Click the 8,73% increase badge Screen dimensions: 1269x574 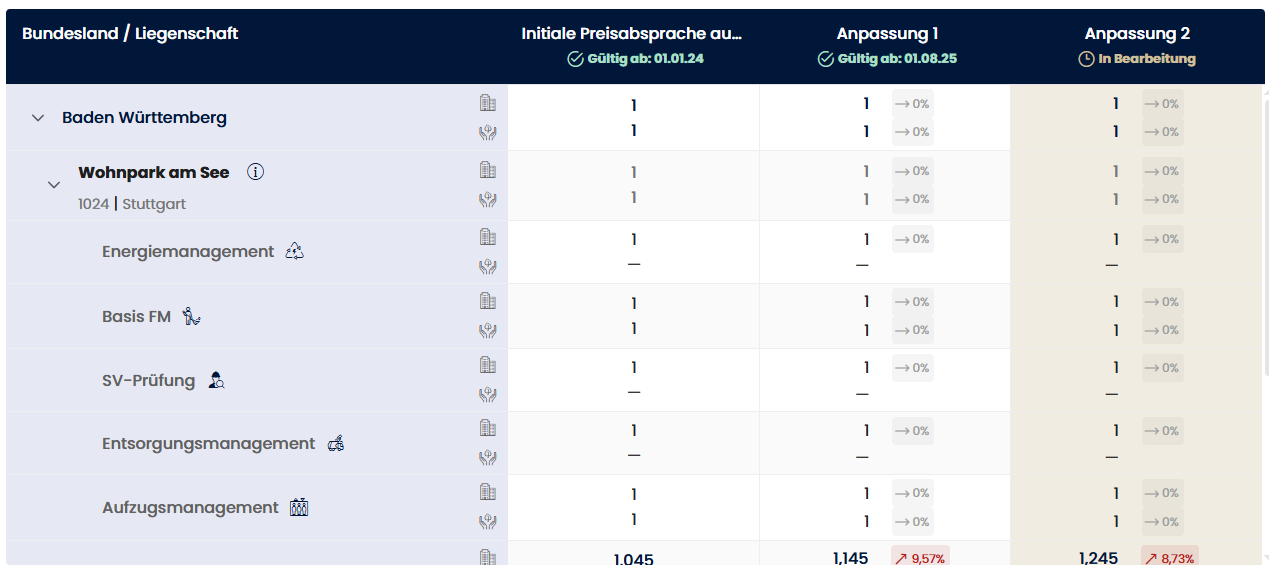(x=1170, y=559)
